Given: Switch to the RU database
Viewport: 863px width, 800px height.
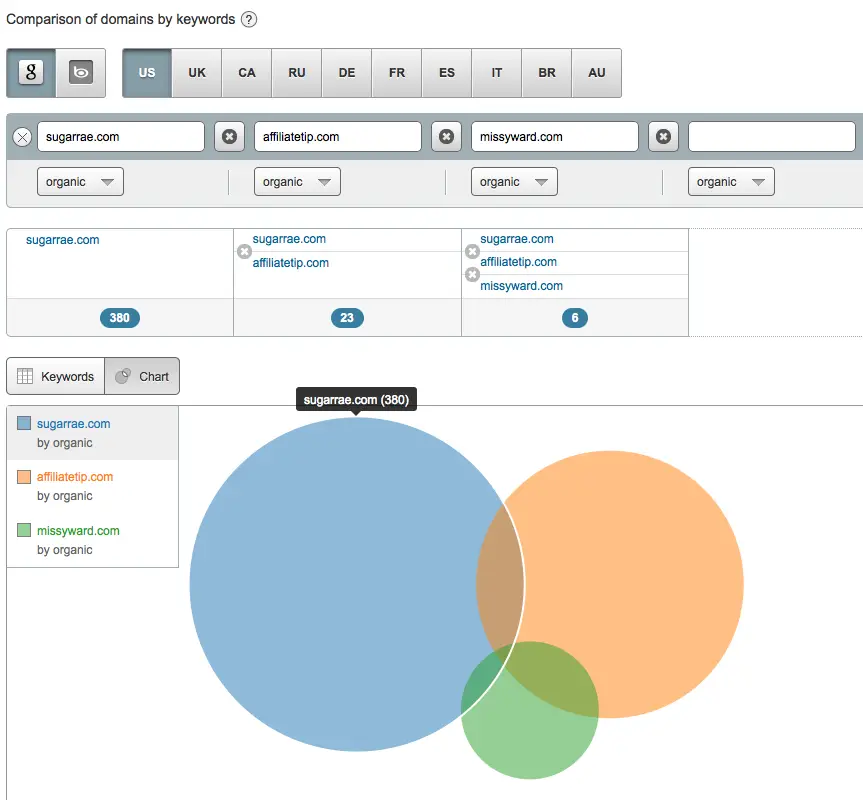Looking at the screenshot, I should 297,73.
